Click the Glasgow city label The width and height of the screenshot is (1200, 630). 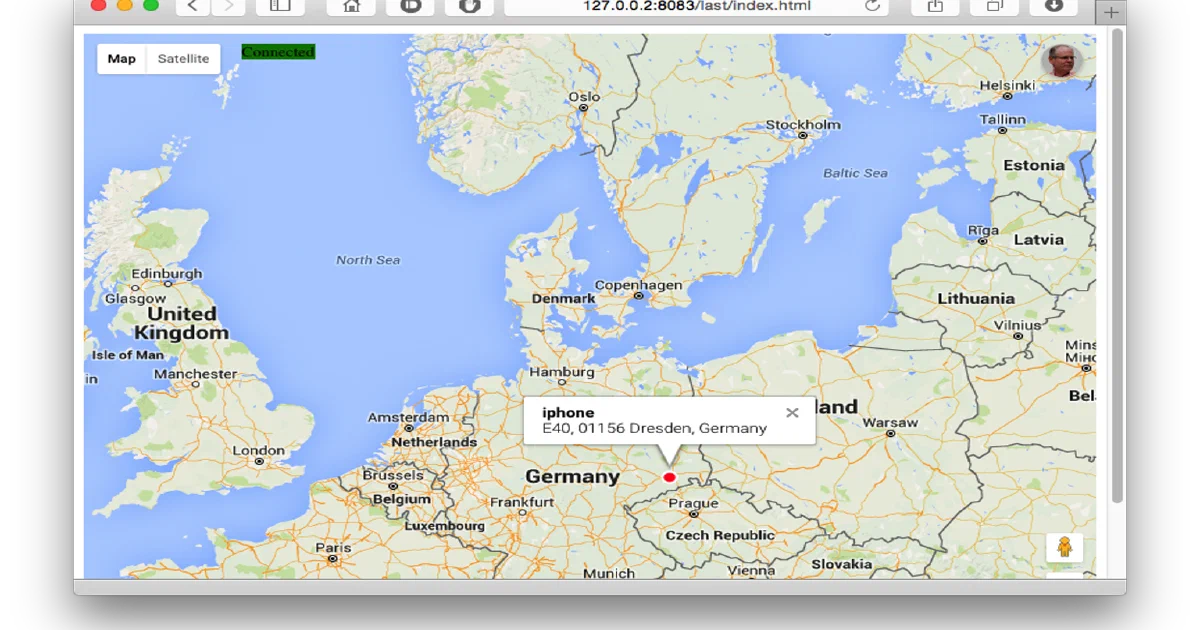tap(136, 299)
